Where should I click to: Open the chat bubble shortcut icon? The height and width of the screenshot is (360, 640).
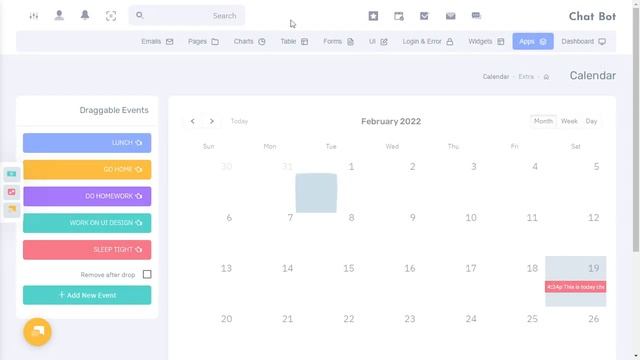coord(476,16)
